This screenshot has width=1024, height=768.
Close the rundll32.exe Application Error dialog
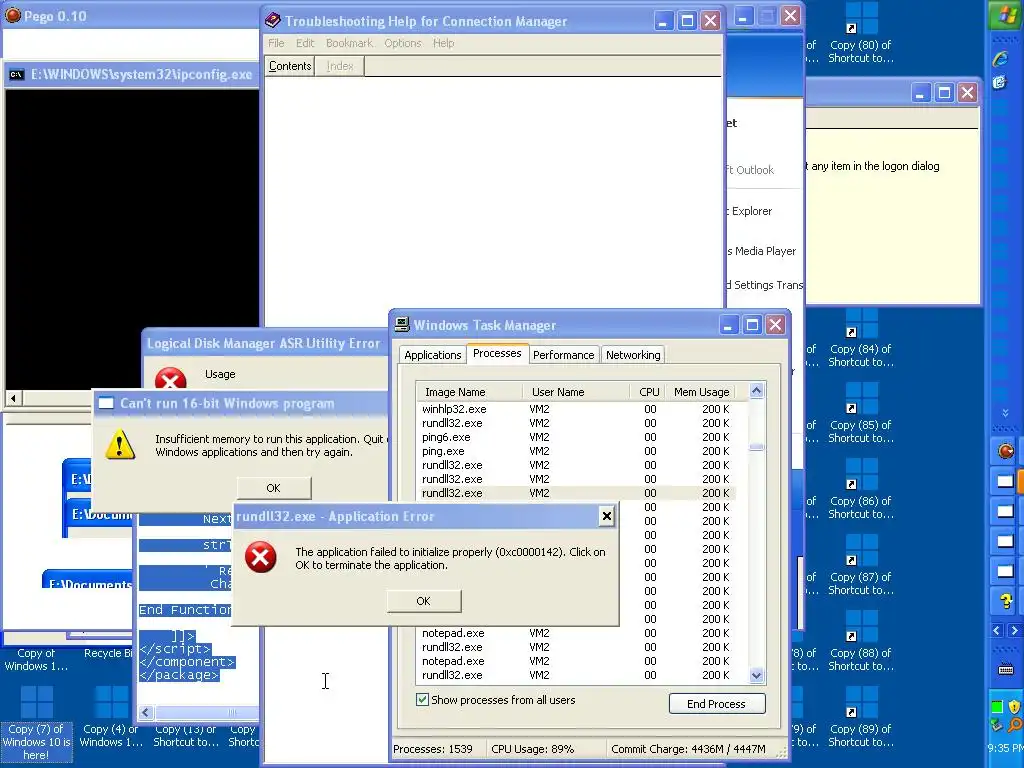(x=607, y=516)
